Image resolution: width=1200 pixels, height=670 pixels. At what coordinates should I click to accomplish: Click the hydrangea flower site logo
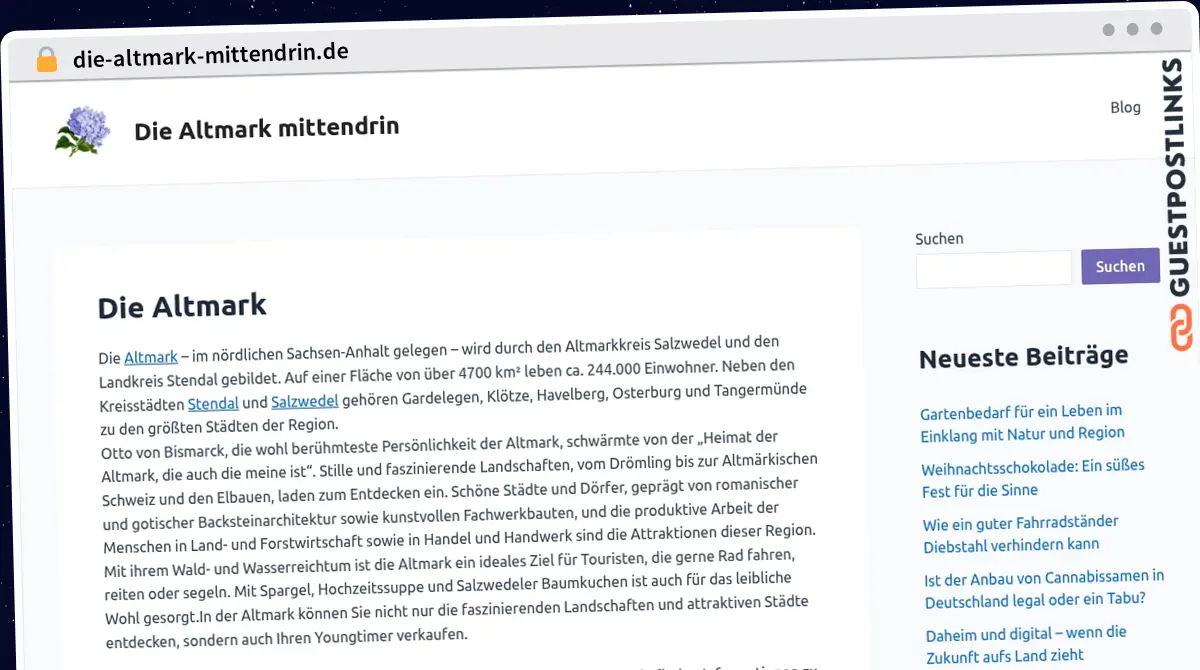pyautogui.click(x=82, y=132)
